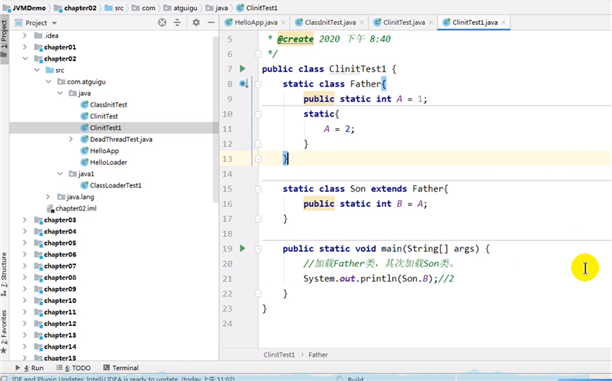Fold the static block at line 10
The width and height of the screenshot is (612, 381).
point(258,114)
